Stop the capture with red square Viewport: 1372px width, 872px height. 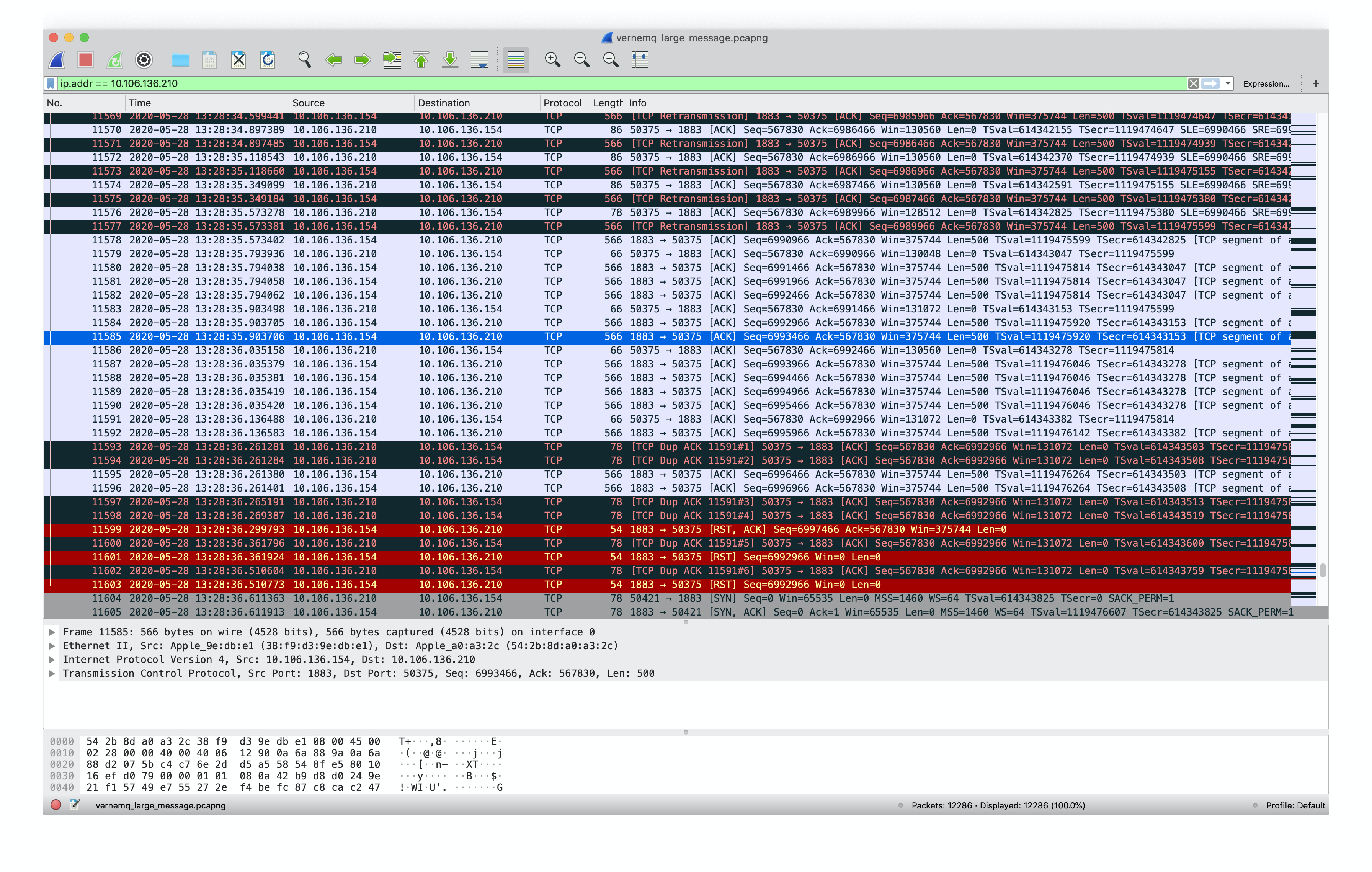pyautogui.click(x=86, y=60)
